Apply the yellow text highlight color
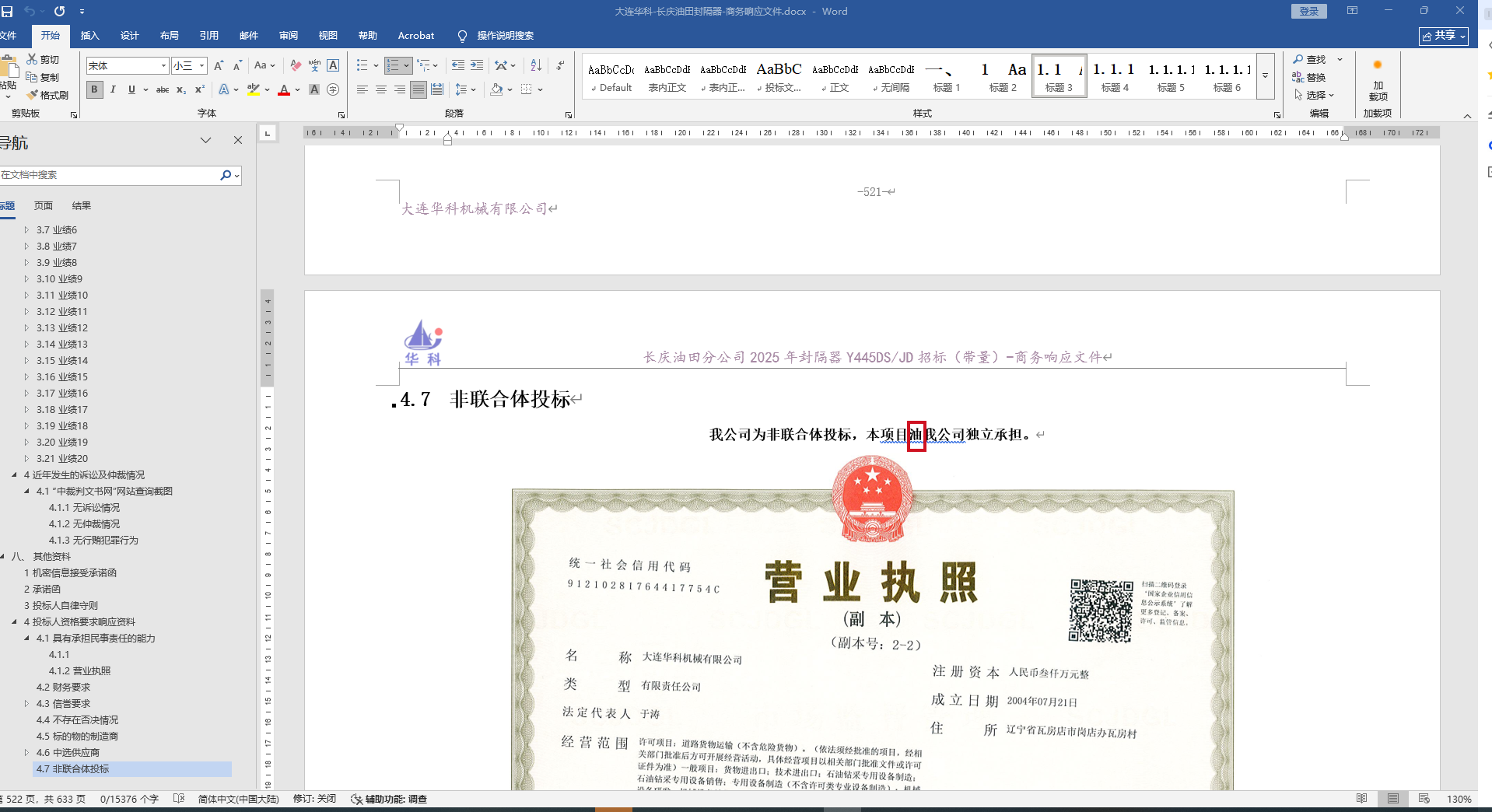Screen dimensions: 1492x812 point(253,89)
